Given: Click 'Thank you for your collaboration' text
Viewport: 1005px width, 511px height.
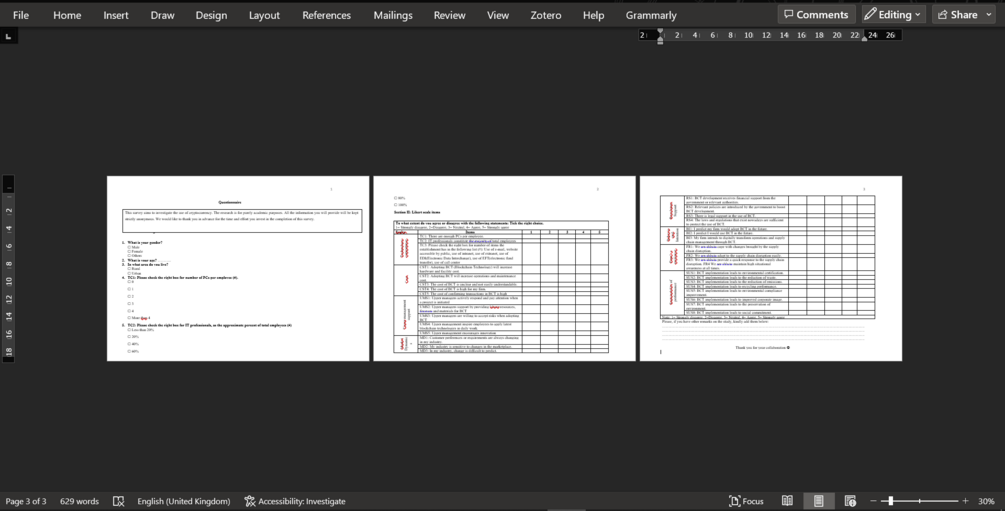Looking at the screenshot, I should coord(762,348).
